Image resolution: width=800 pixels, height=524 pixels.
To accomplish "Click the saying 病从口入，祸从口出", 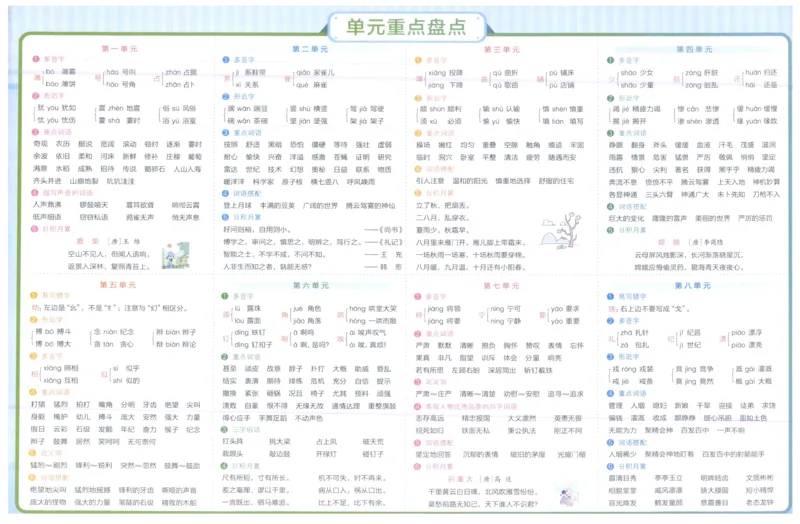I will (x=353, y=490).
